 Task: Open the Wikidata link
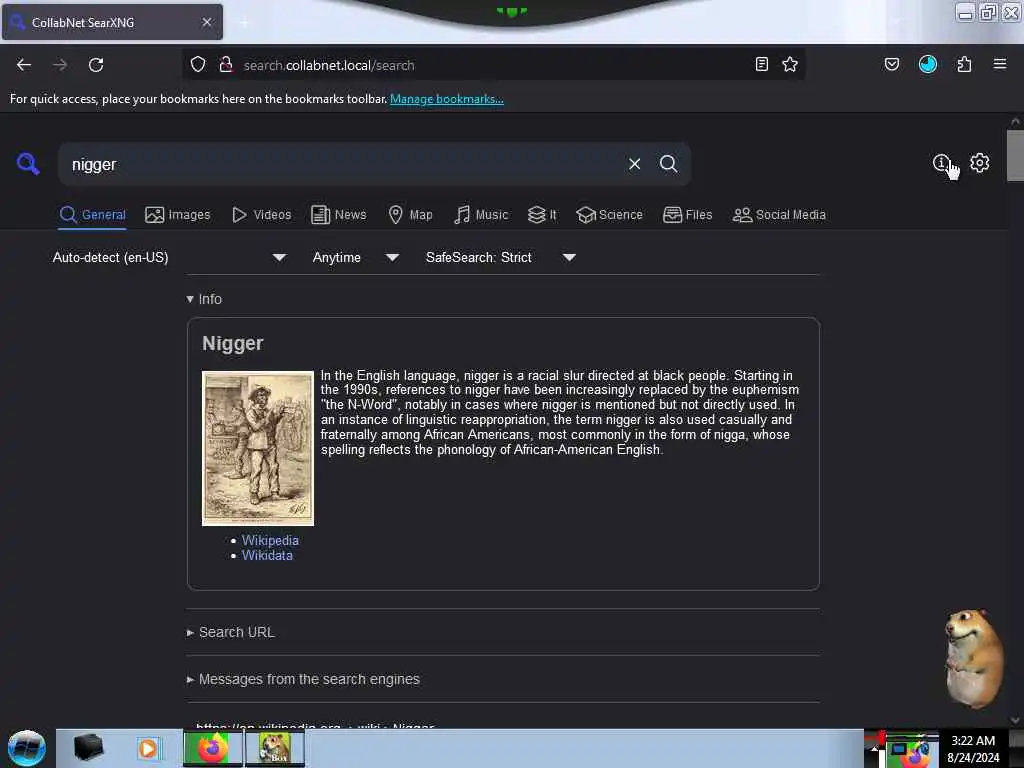point(267,556)
